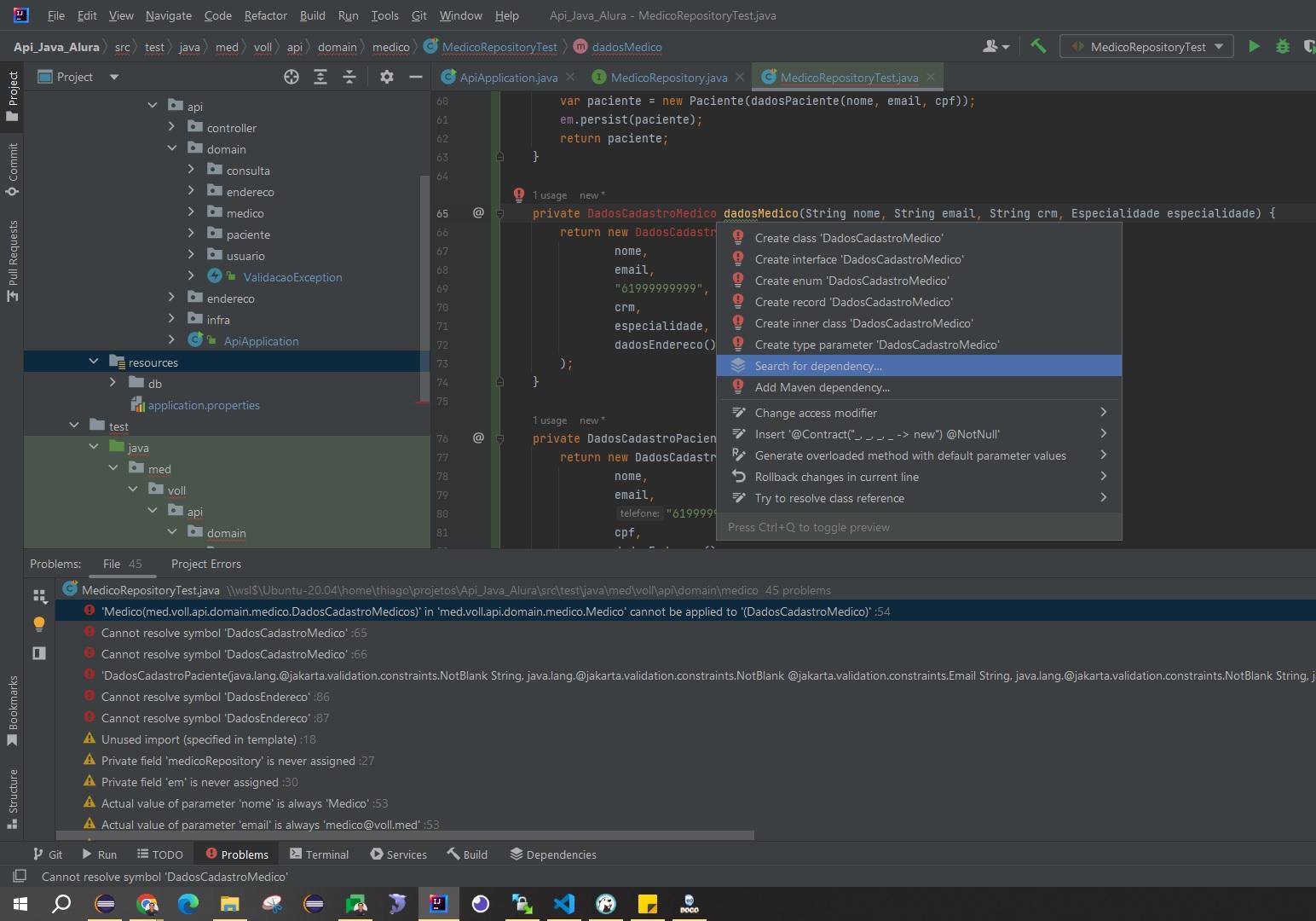
Task: Select error Cannot resolve symbol 'DadosEndereco' :86
Action: coord(215,697)
